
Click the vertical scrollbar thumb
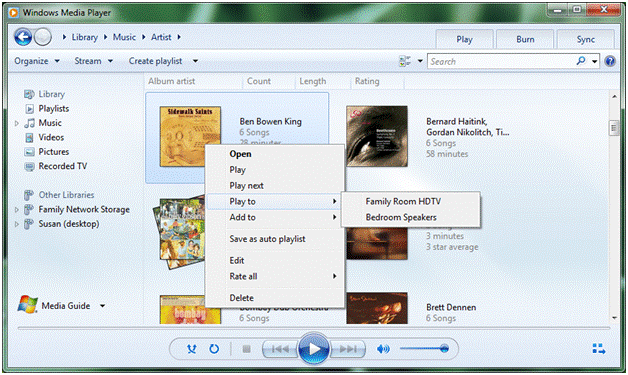point(614,128)
